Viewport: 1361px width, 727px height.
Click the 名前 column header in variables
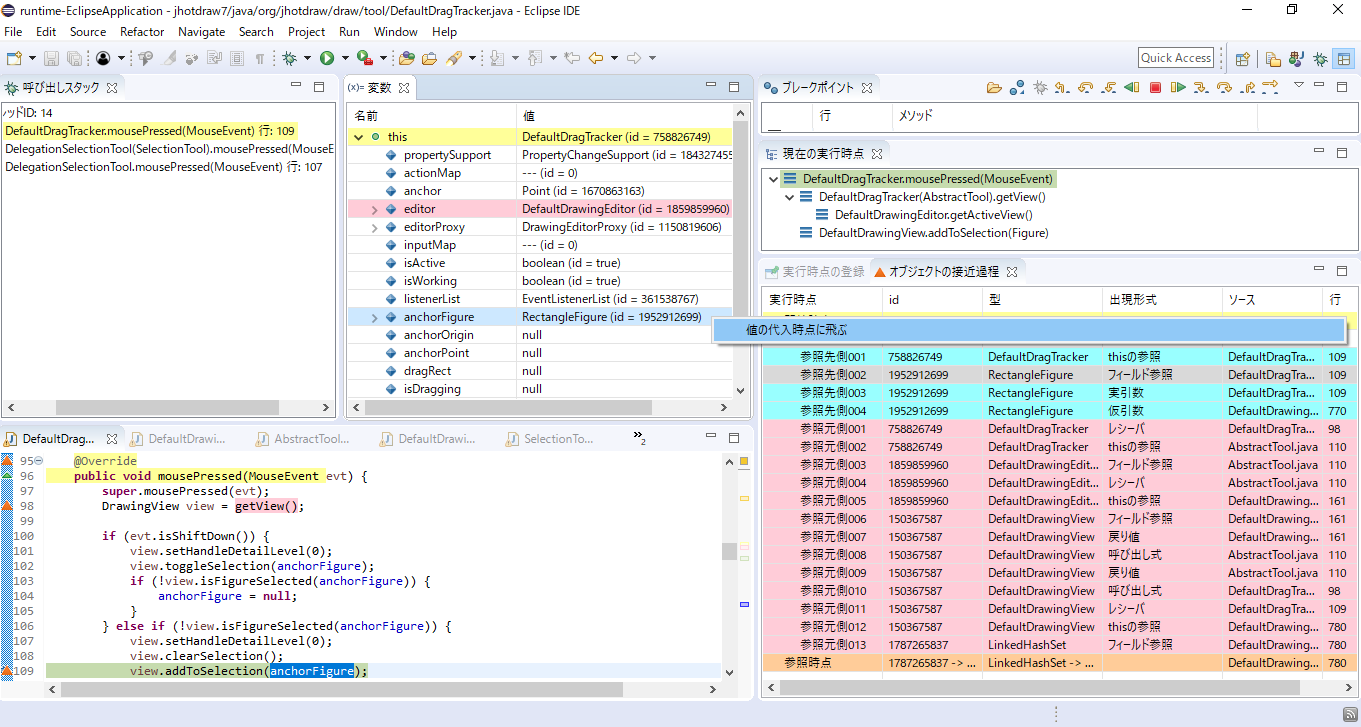click(432, 116)
